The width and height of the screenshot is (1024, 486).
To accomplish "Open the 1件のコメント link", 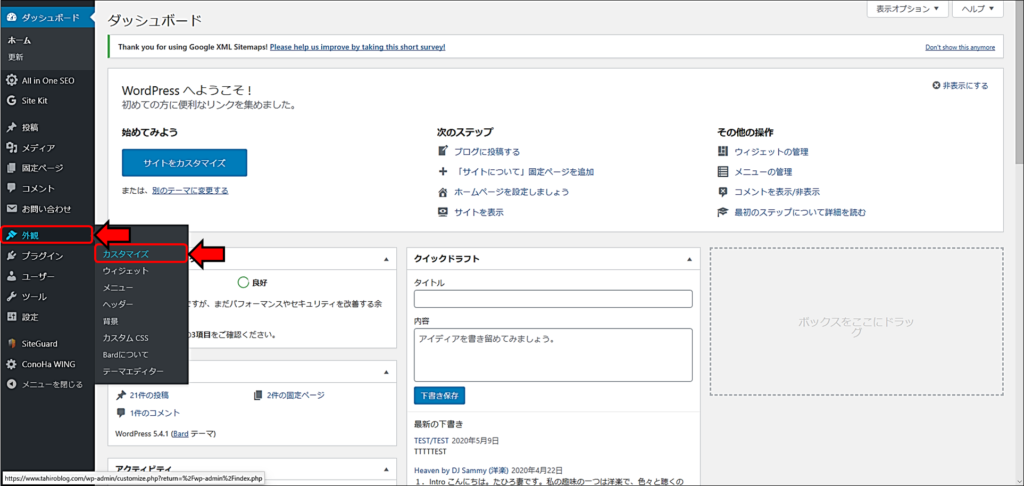I will 155,413.
